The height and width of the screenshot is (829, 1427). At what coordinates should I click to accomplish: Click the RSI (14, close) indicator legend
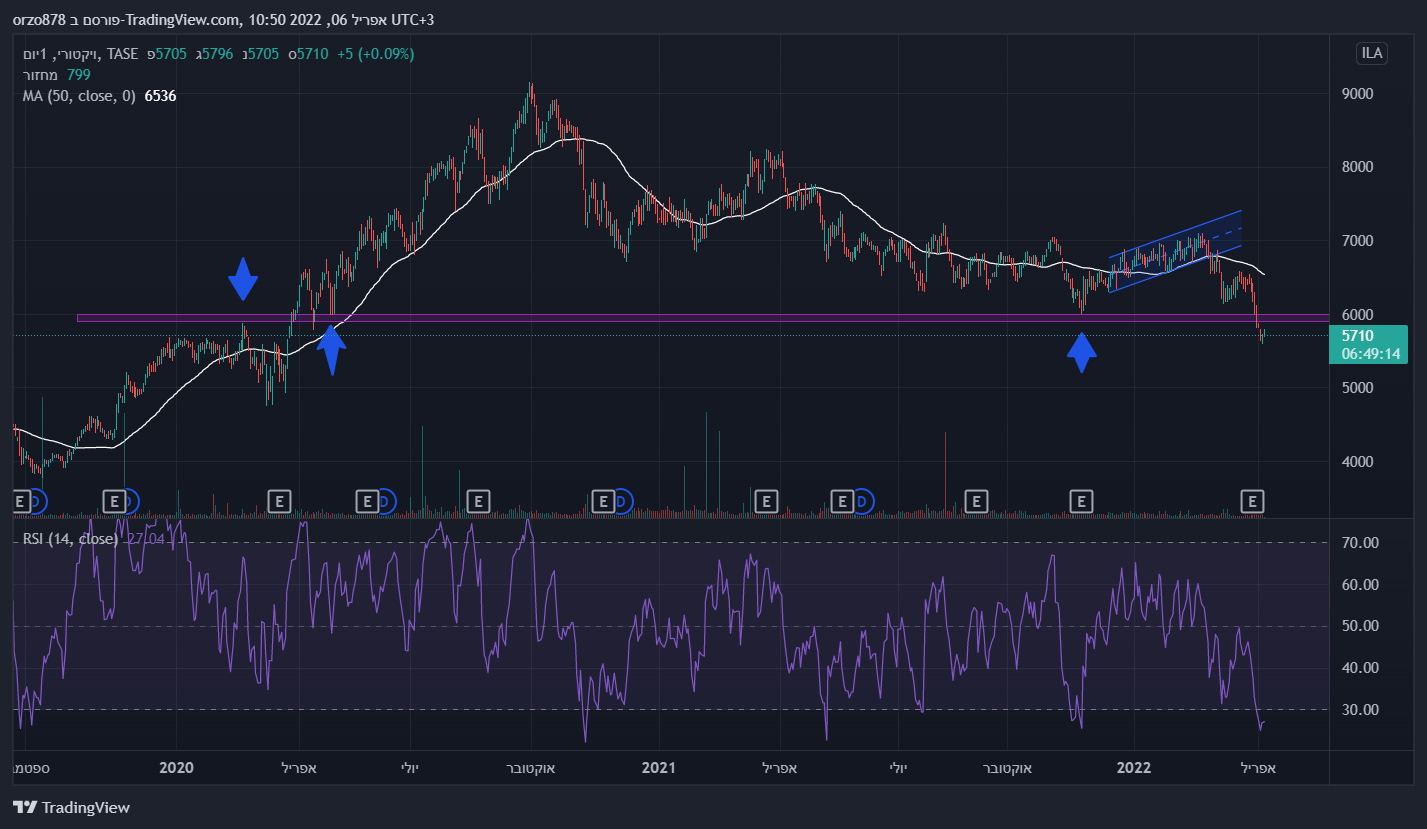70,539
